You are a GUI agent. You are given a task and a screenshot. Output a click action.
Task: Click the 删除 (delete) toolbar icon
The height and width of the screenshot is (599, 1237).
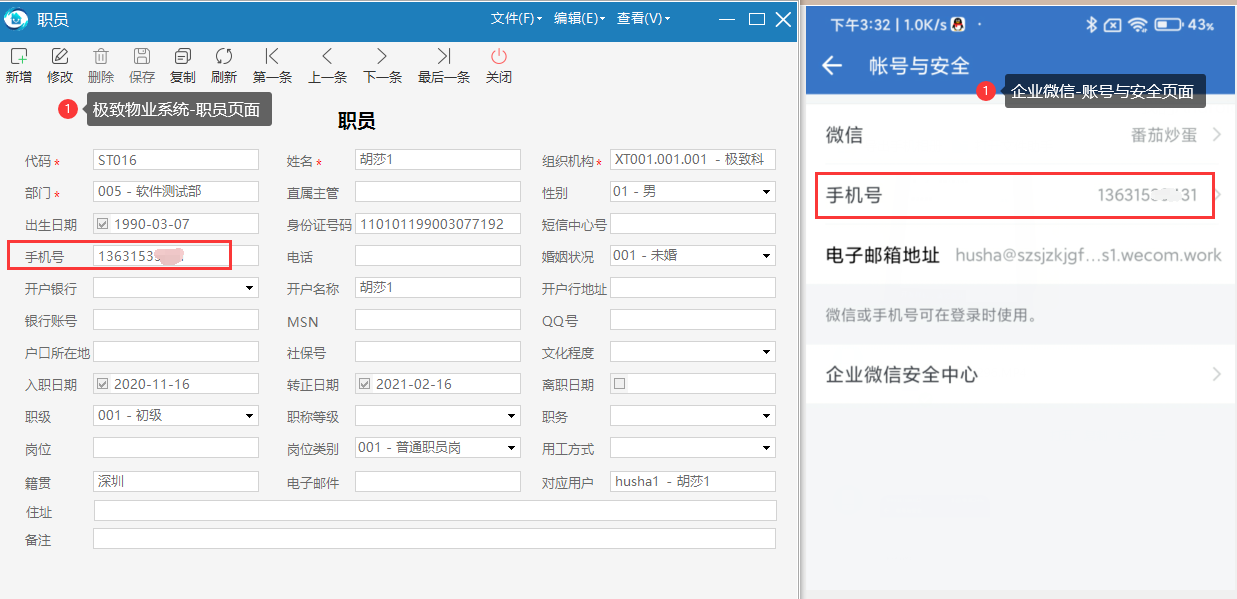coord(101,57)
